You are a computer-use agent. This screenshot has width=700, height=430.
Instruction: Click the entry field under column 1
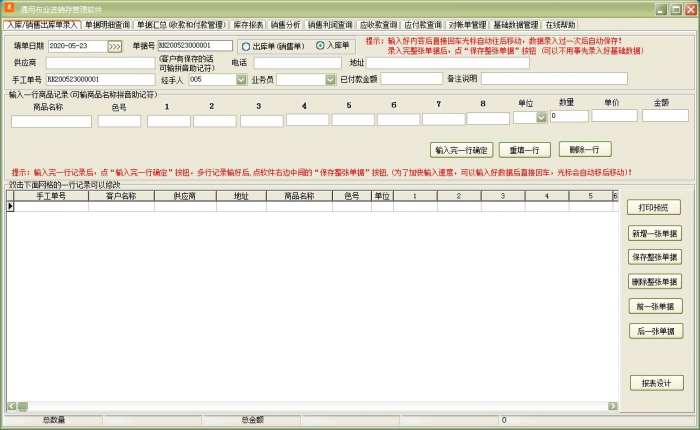pyautogui.click(x=169, y=121)
